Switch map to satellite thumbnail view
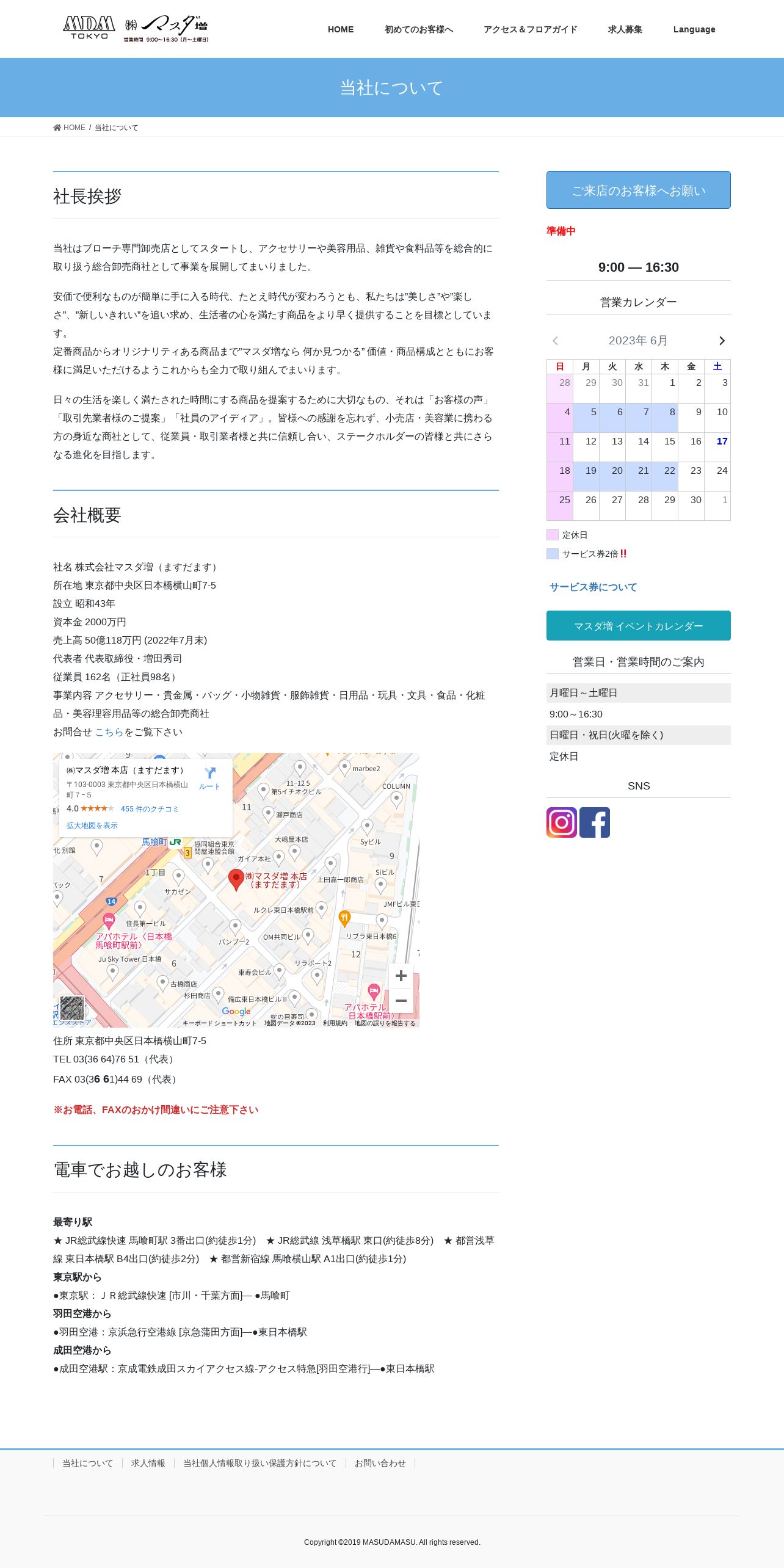This screenshot has height=1568, width=784. (x=72, y=1008)
